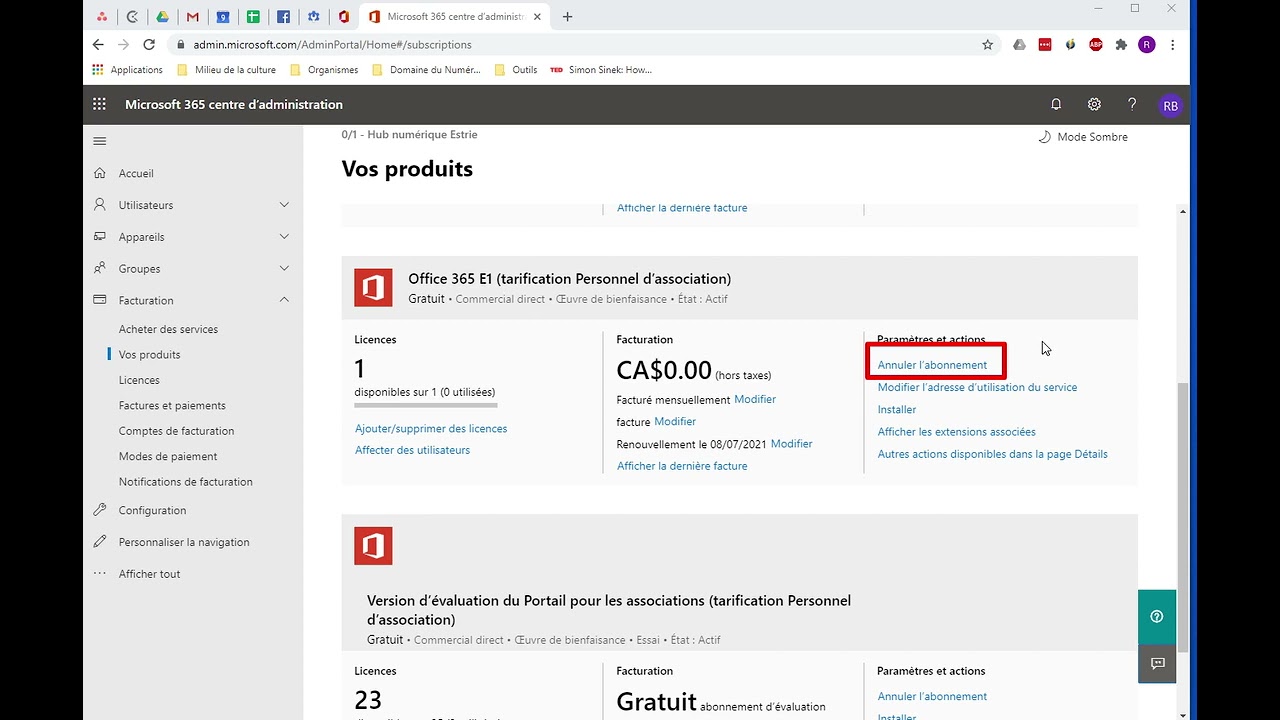Open the help question mark in the header

click(1132, 104)
